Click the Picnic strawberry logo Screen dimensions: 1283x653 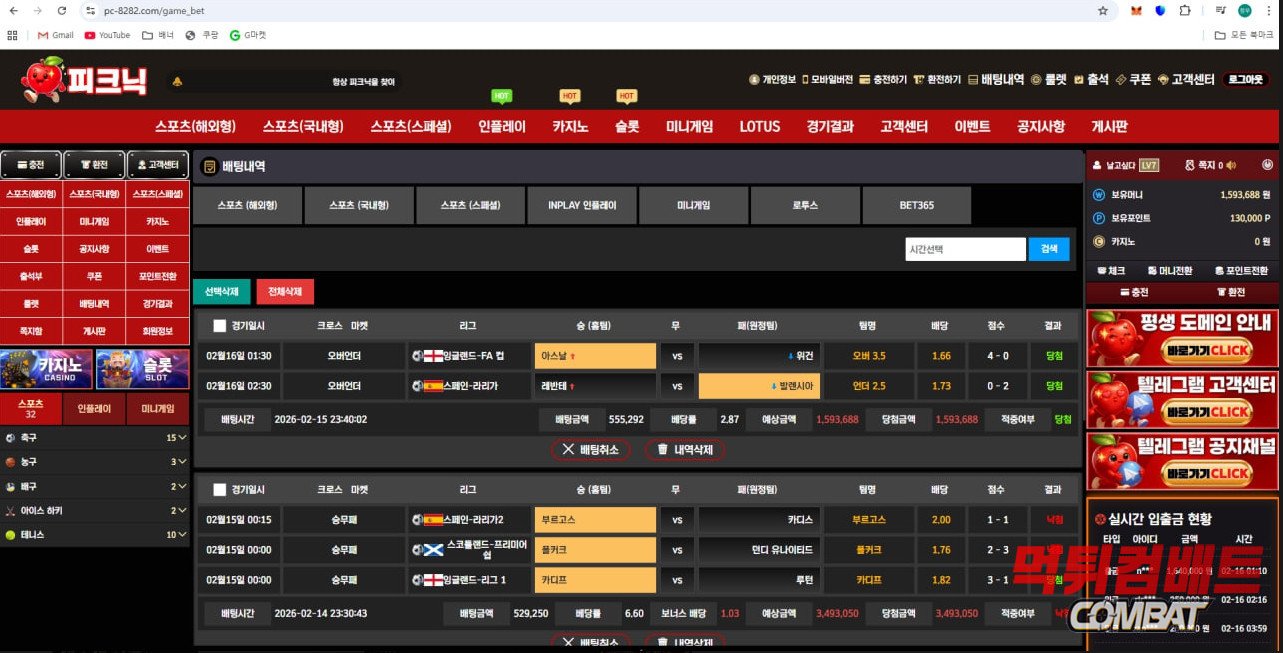tap(86, 80)
